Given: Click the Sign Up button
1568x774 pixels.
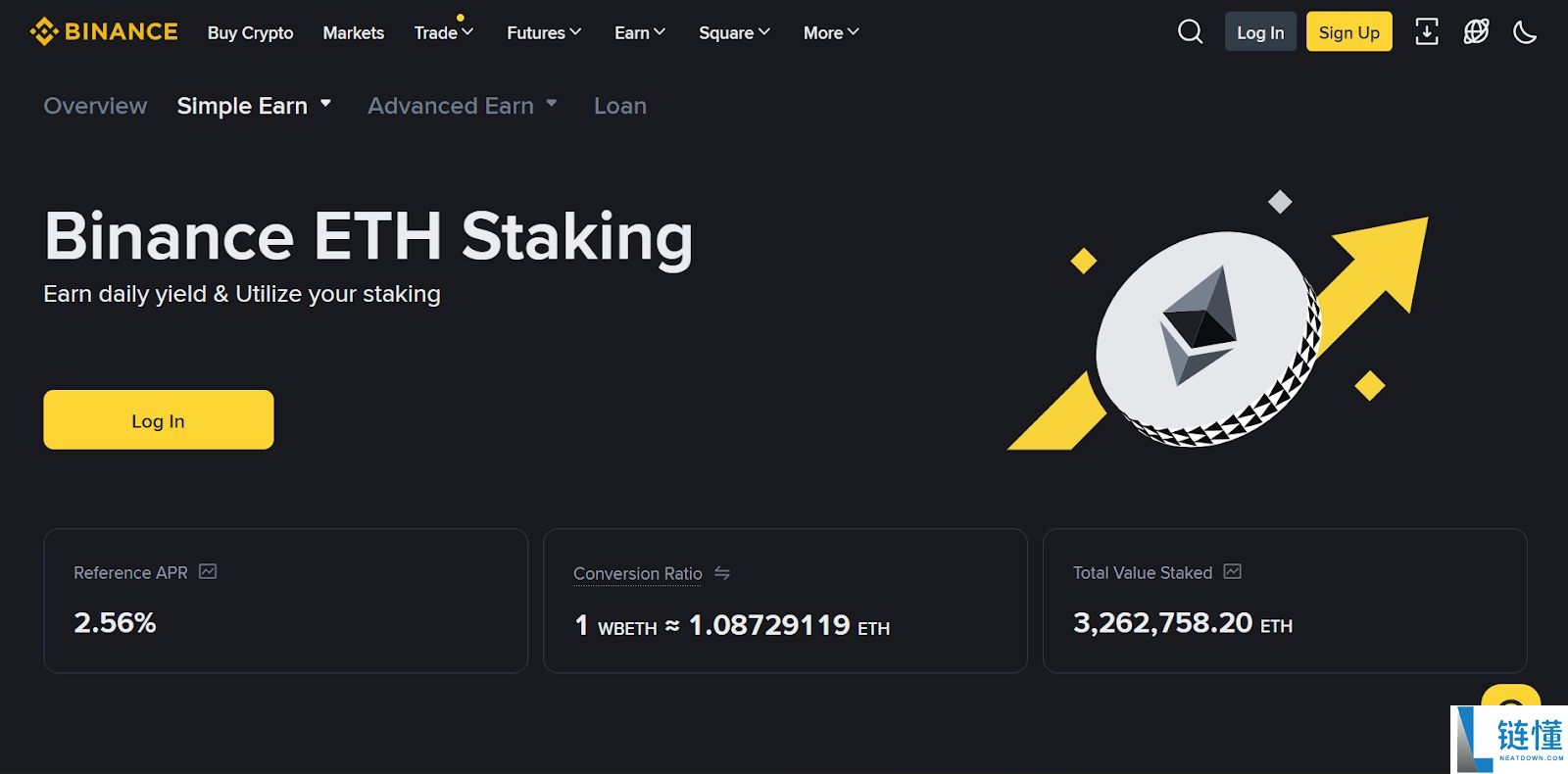Looking at the screenshot, I should (1349, 32).
